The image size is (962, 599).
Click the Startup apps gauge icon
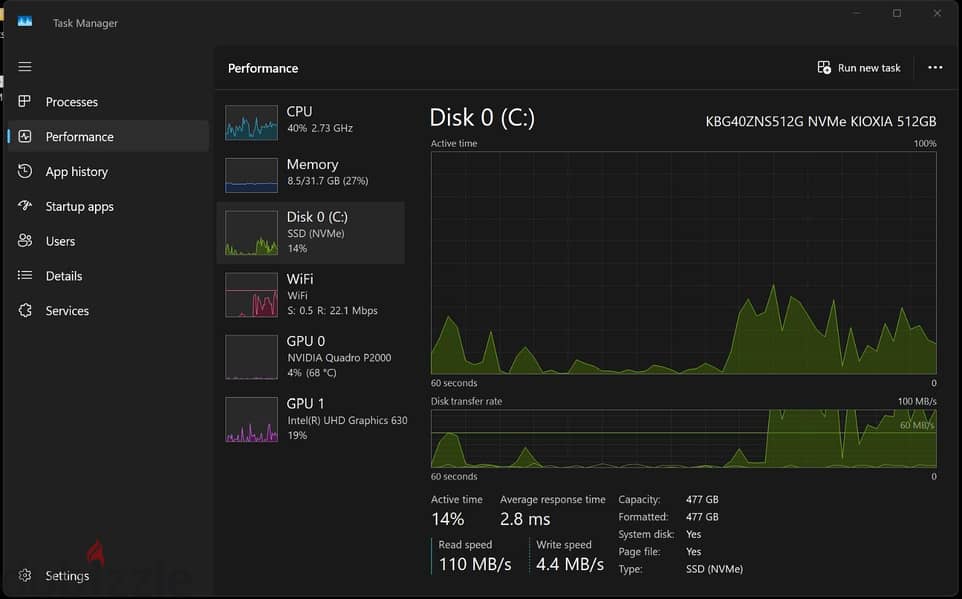(25, 206)
